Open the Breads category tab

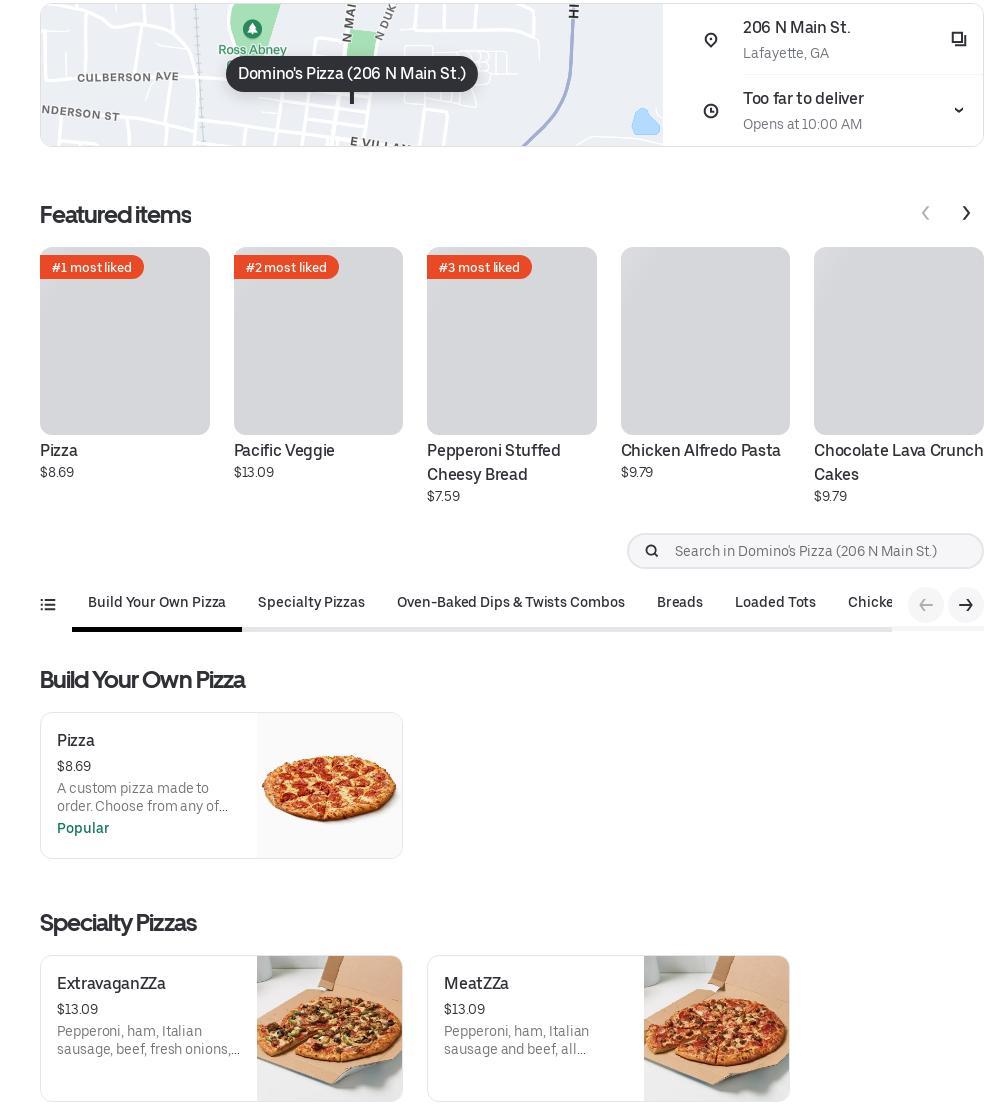(679, 602)
